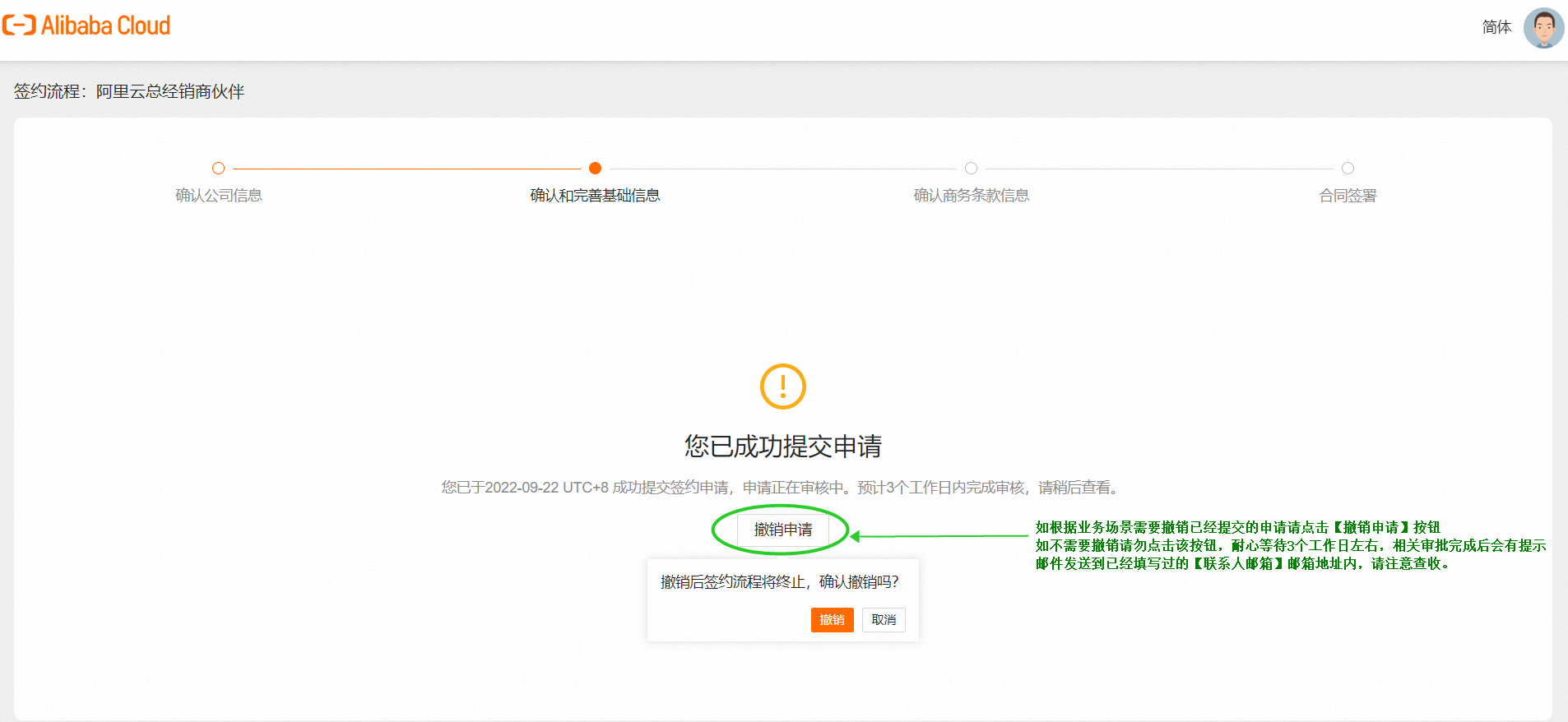Open the user avatar menu

click(1543, 28)
